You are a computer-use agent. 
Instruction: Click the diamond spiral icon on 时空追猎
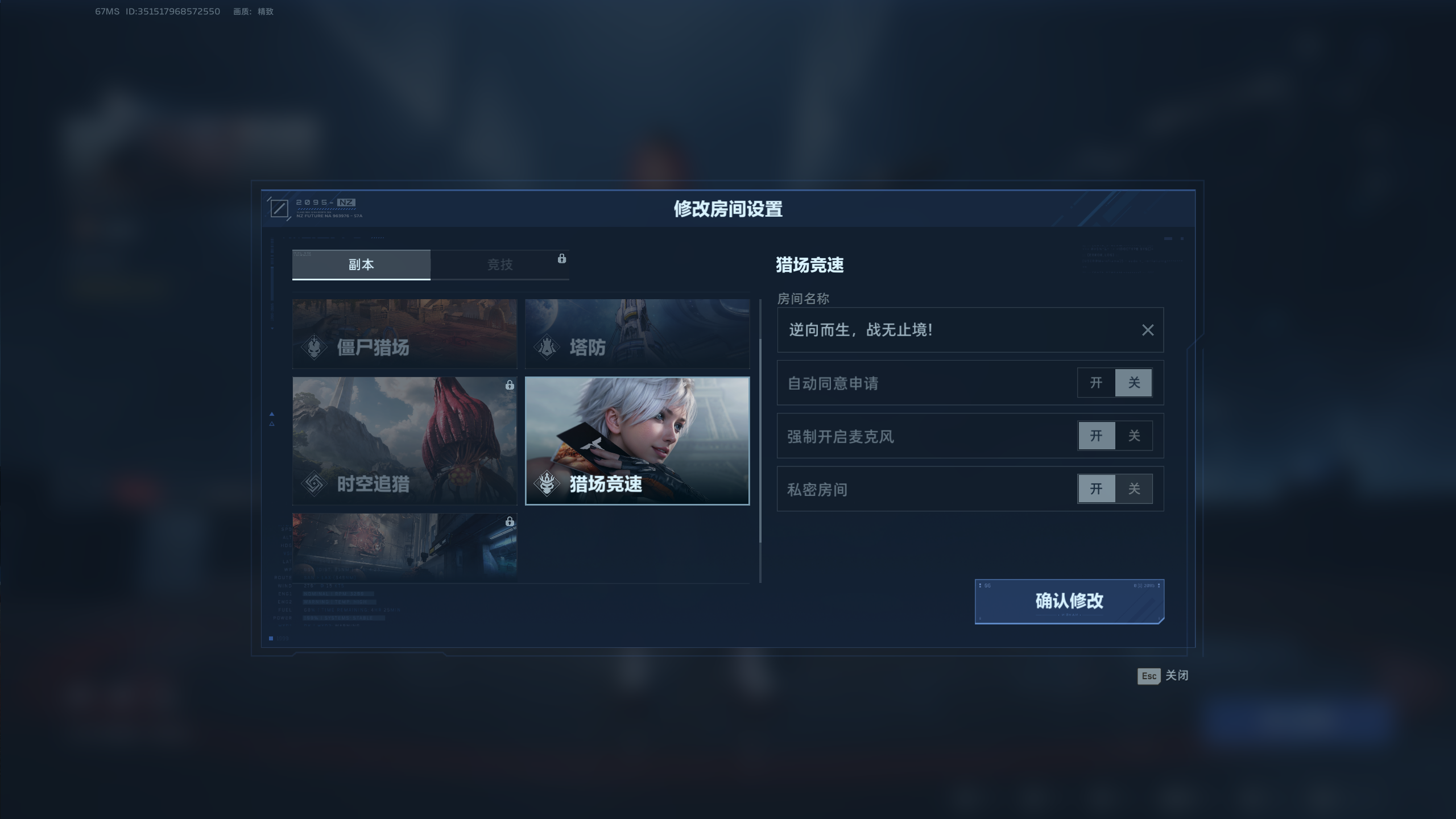point(314,483)
